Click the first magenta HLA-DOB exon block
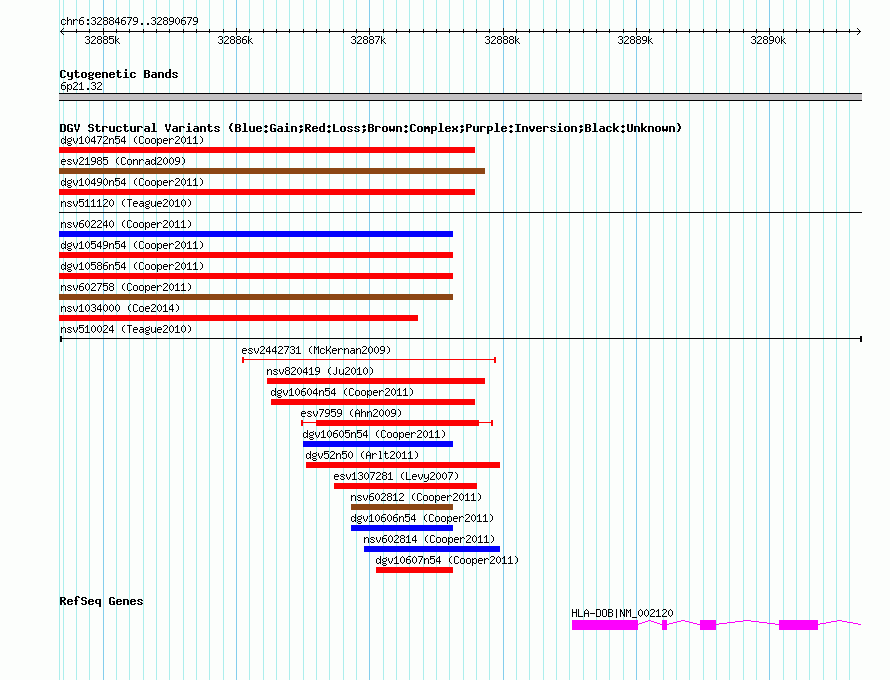The height and width of the screenshot is (680, 890). (604, 625)
